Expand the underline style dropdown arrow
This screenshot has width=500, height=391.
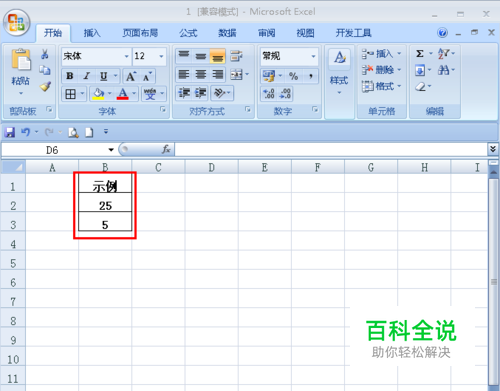click(x=116, y=76)
